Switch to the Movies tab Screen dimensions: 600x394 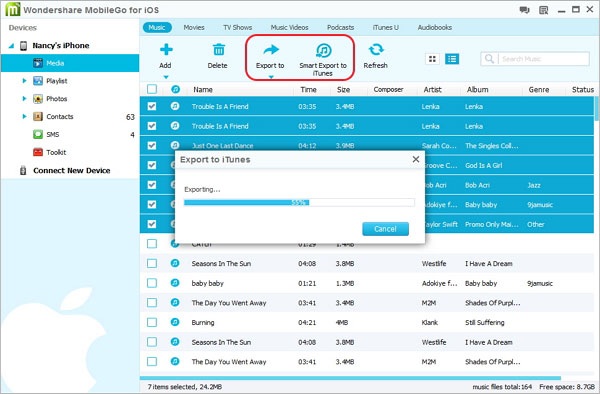[x=194, y=28]
